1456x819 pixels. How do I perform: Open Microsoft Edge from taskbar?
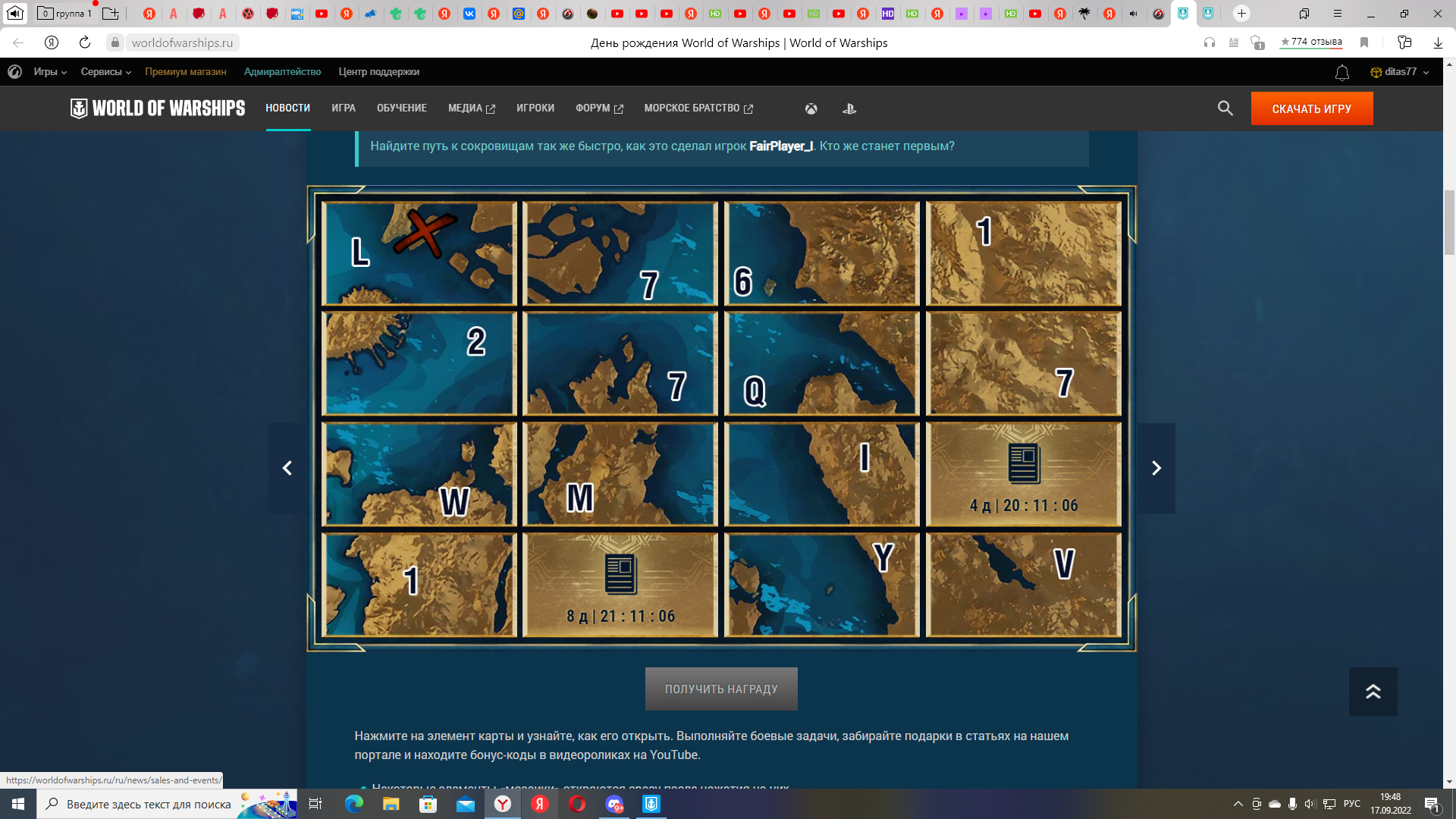click(x=354, y=804)
